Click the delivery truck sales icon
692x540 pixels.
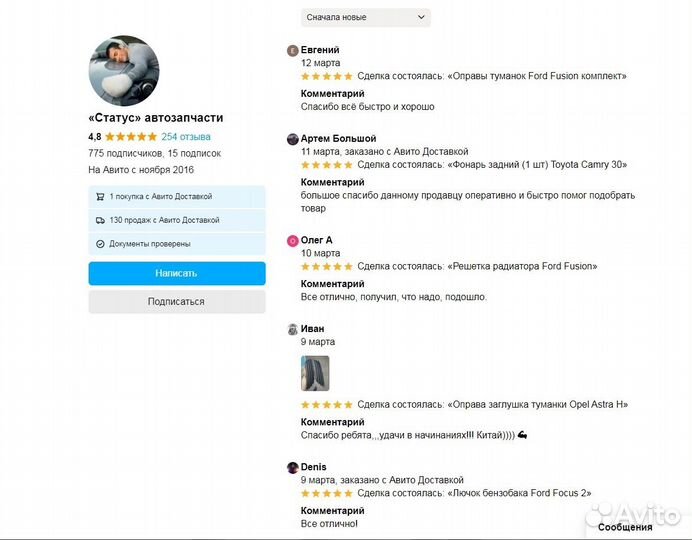pyautogui.click(x=100, y=220)
